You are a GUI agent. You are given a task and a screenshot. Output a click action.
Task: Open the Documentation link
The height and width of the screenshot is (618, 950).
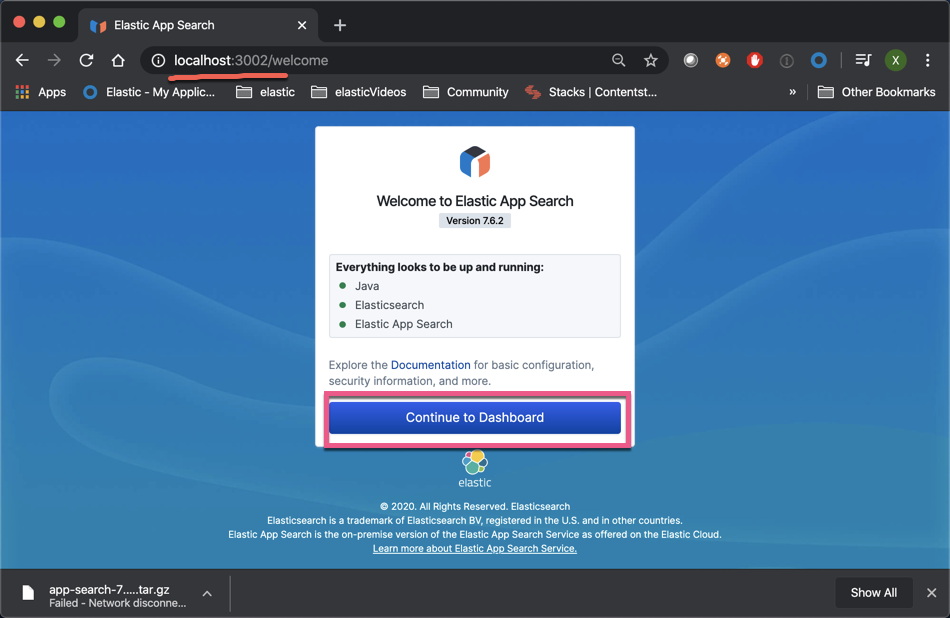(x=431, y=365)
